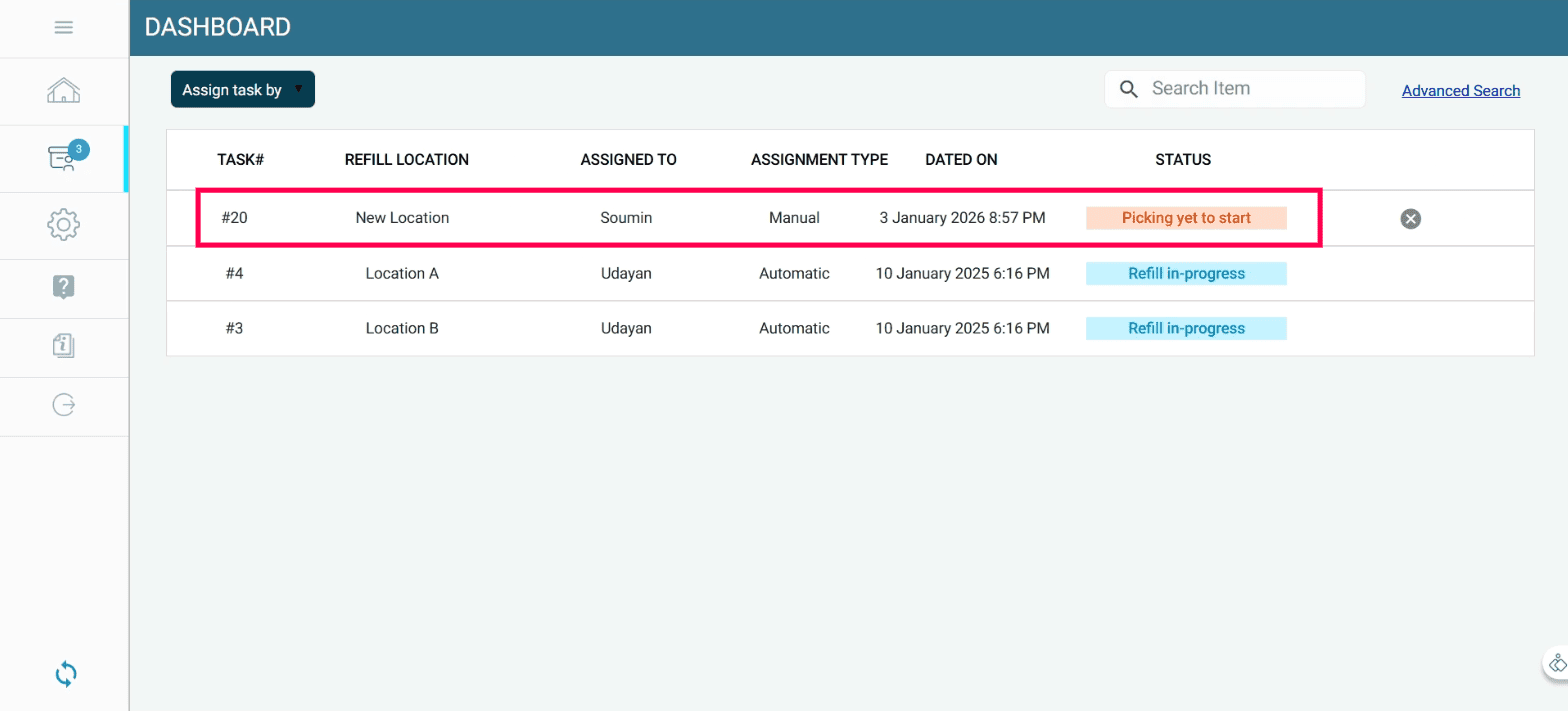
Task: Click the floating widget icon at right edge
Action: tap(1556, 662)
